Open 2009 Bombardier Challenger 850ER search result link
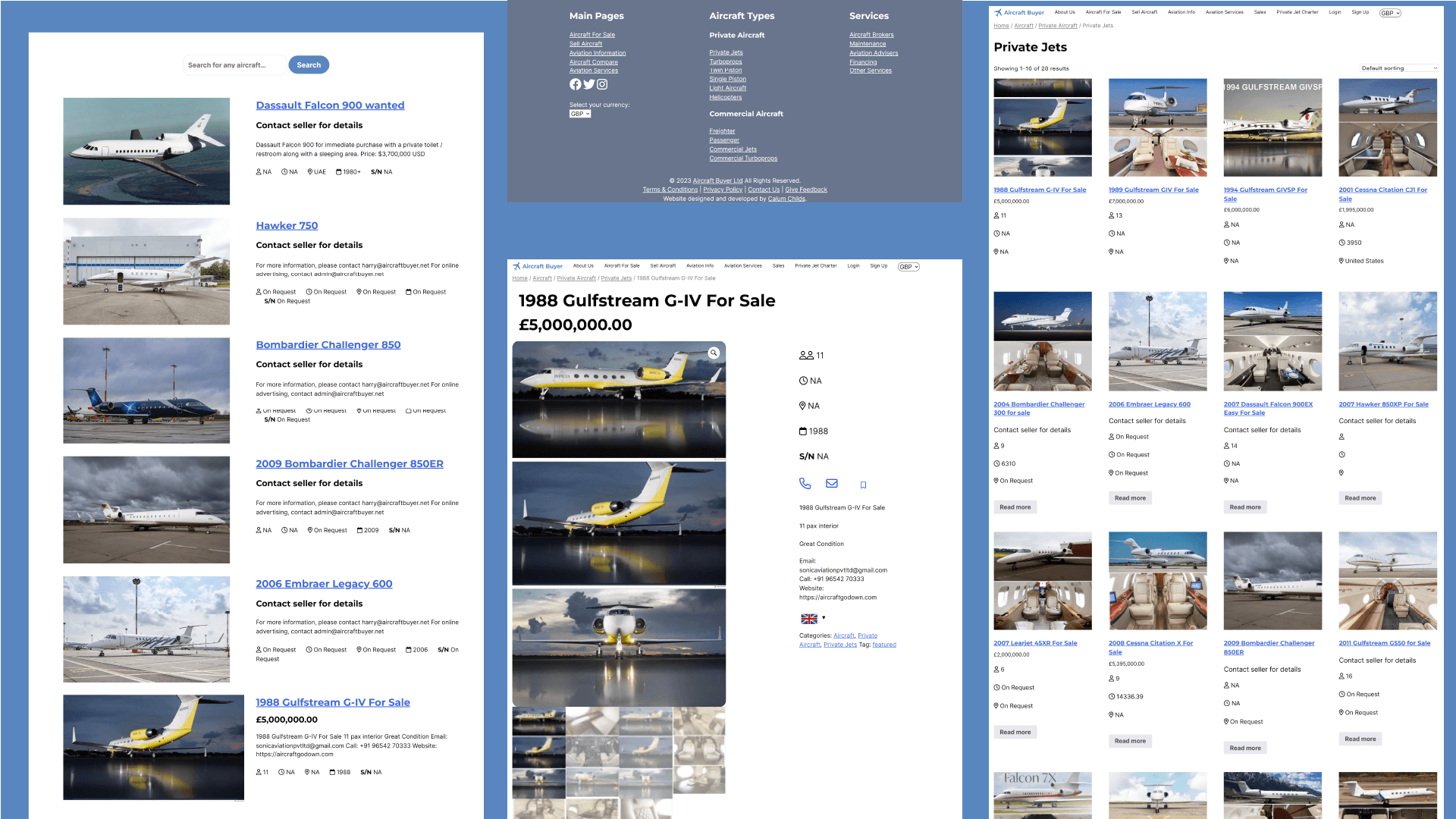This screenshot has height=819, width=1456. tap(350, 464)
